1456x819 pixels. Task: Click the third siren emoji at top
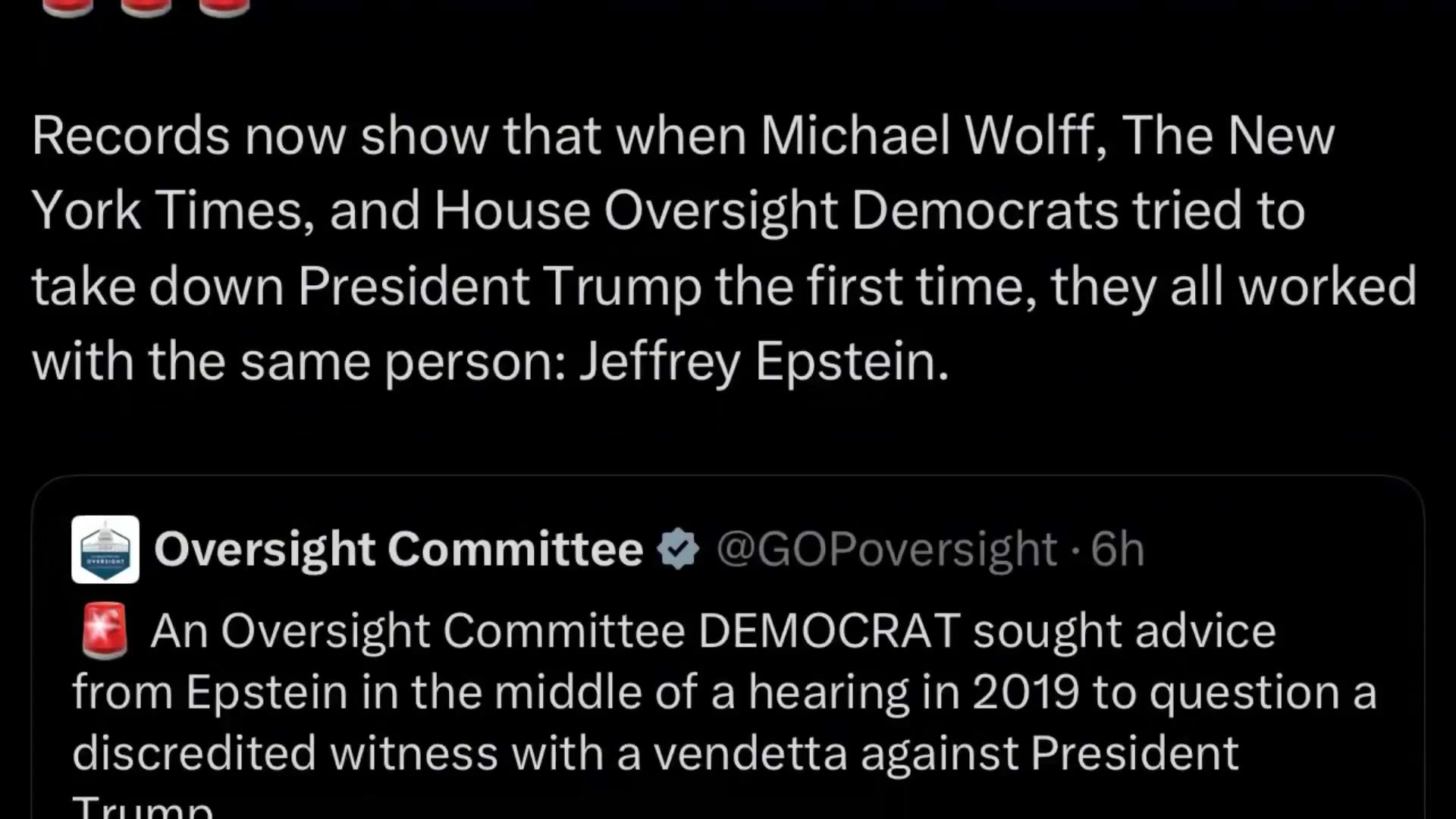[224, 8]
